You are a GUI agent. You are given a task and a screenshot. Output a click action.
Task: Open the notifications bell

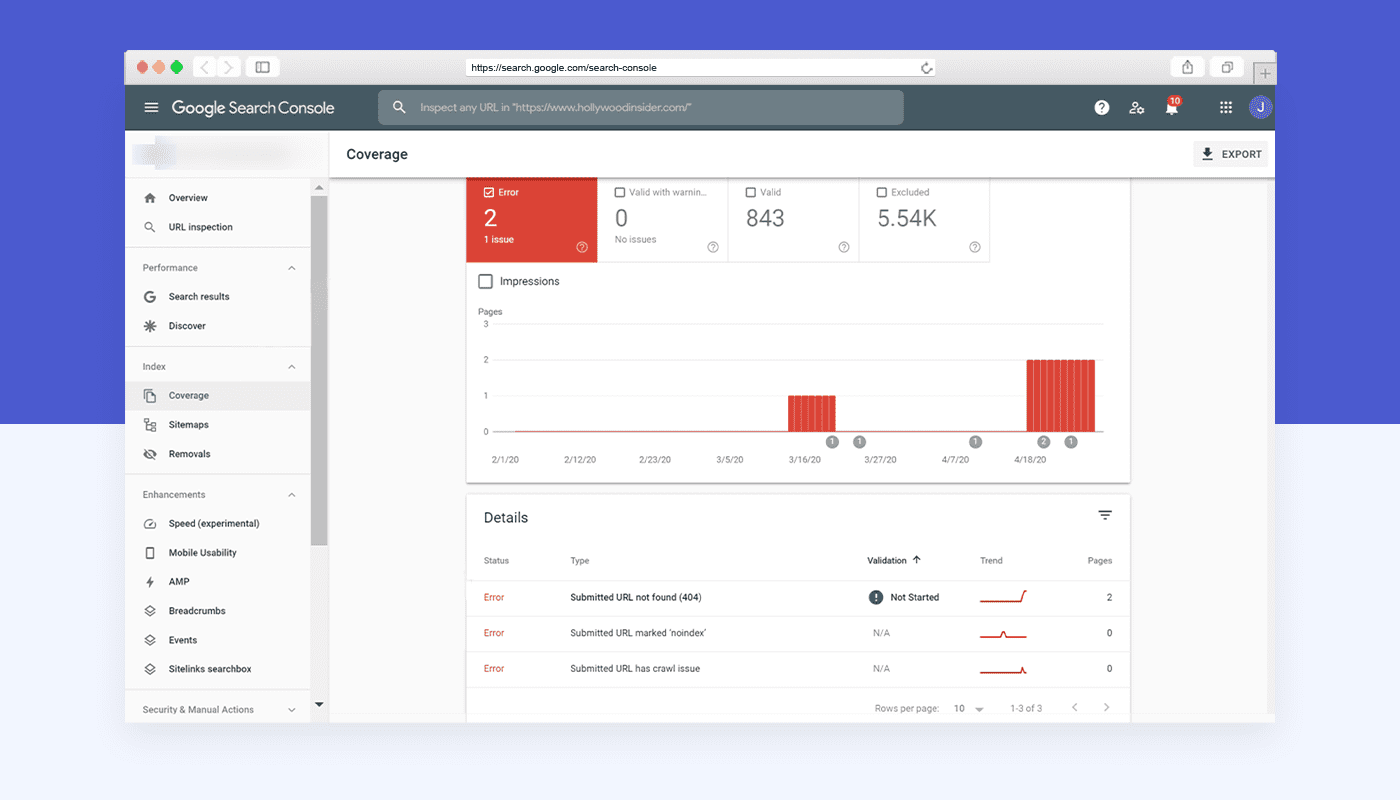(x=1171, y=108)
